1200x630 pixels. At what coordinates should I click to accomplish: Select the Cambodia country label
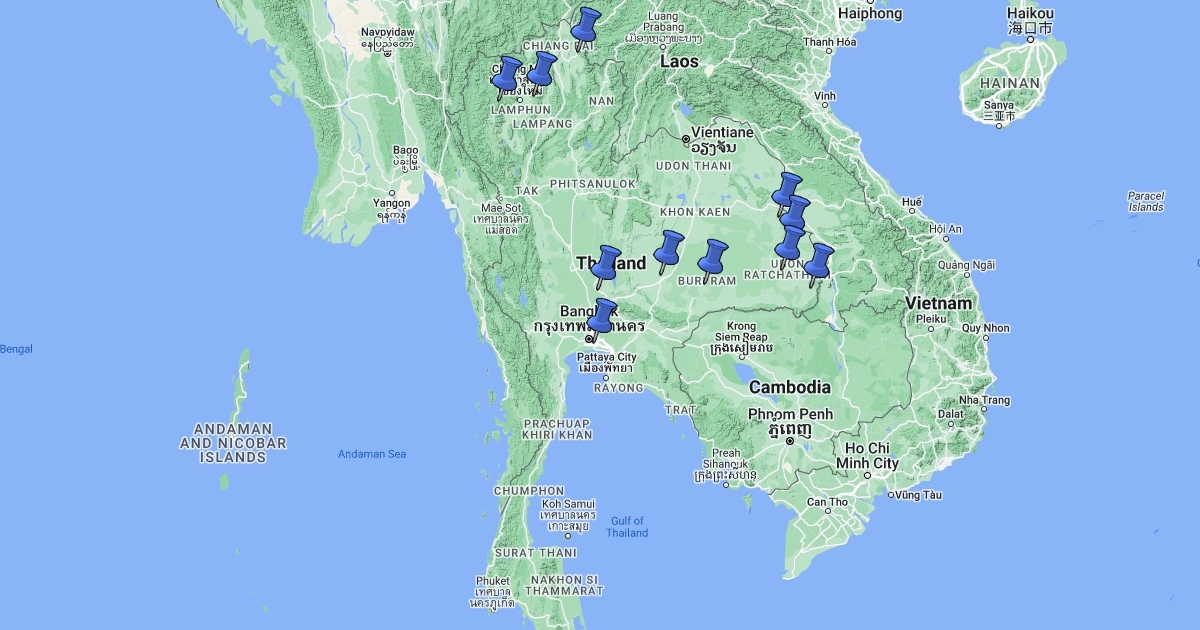point(789,387)
